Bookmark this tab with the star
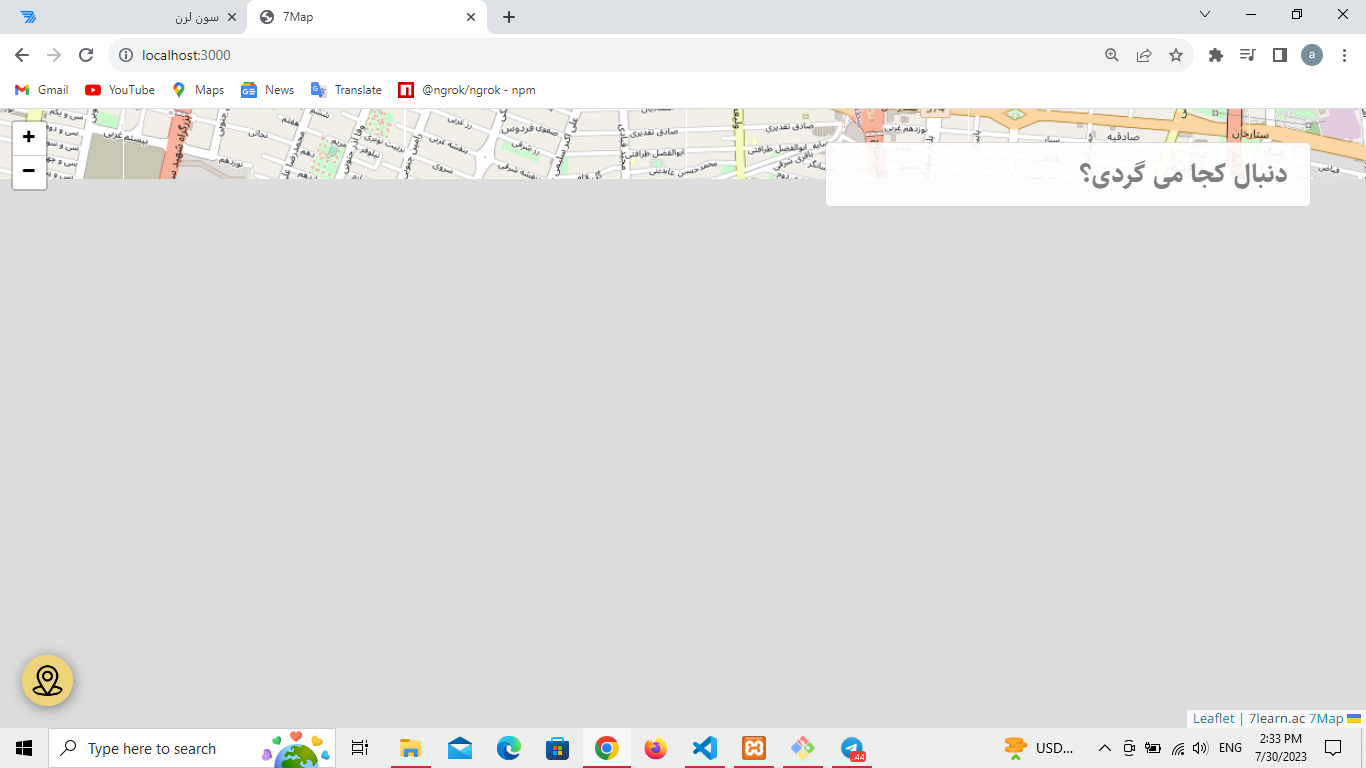The image size is (1366, 768). click(1176, 55)
